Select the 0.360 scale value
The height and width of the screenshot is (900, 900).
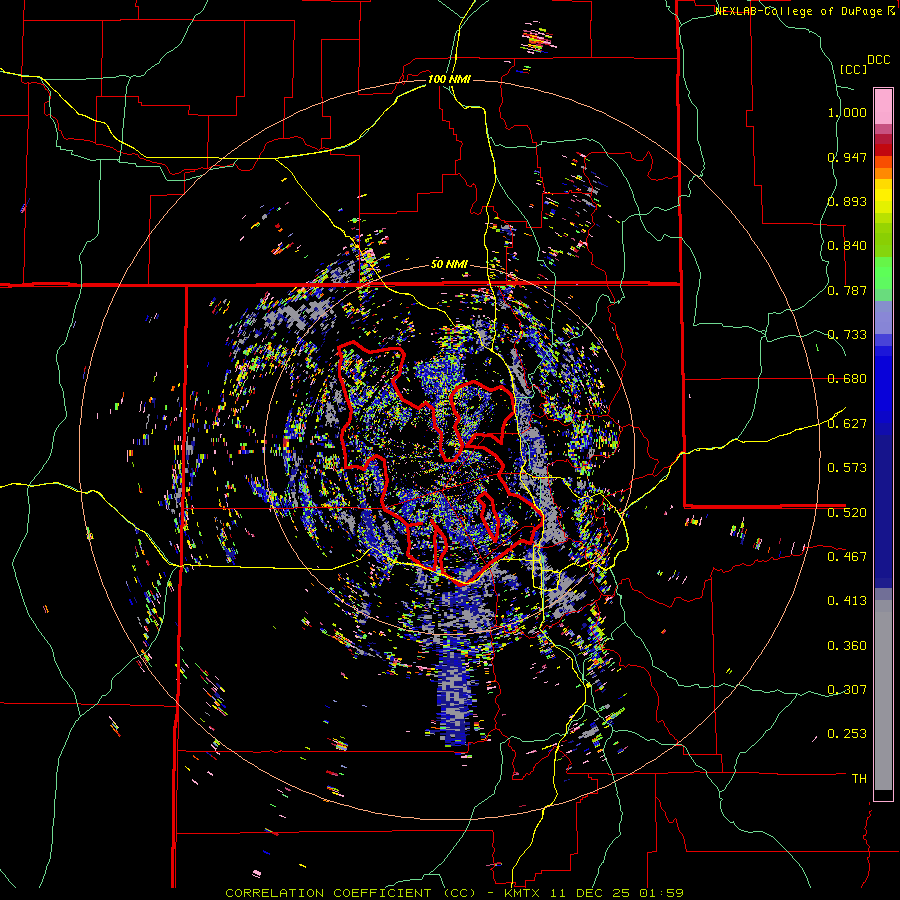847,645
